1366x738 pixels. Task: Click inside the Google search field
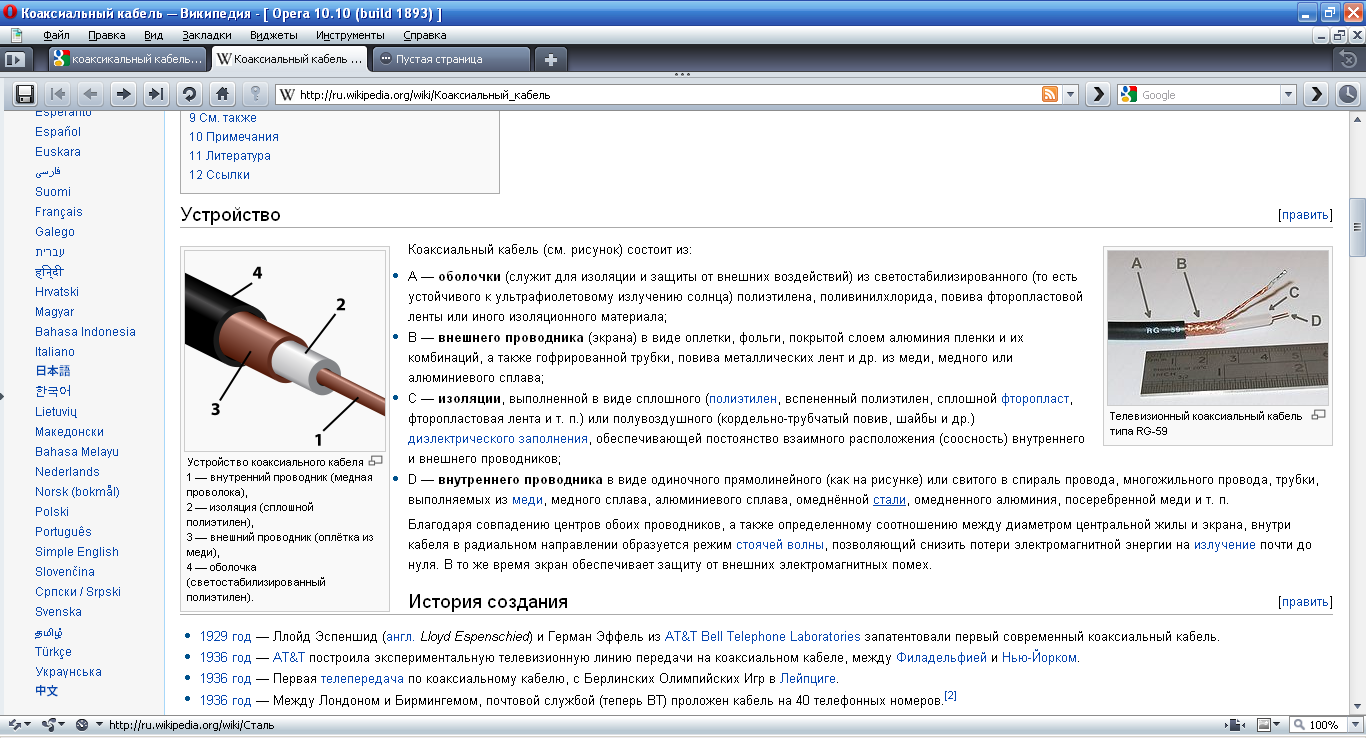1208,95
